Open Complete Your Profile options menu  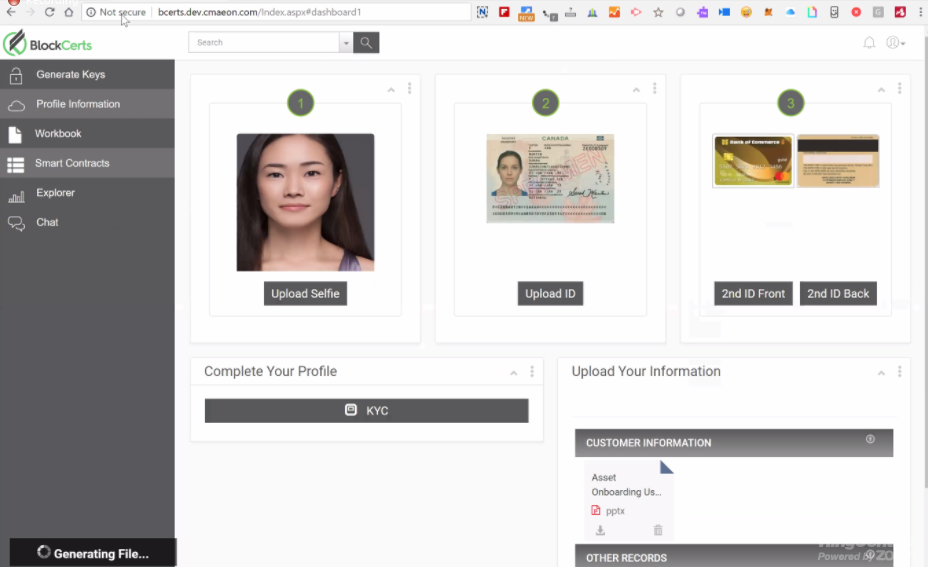[532, 371]
